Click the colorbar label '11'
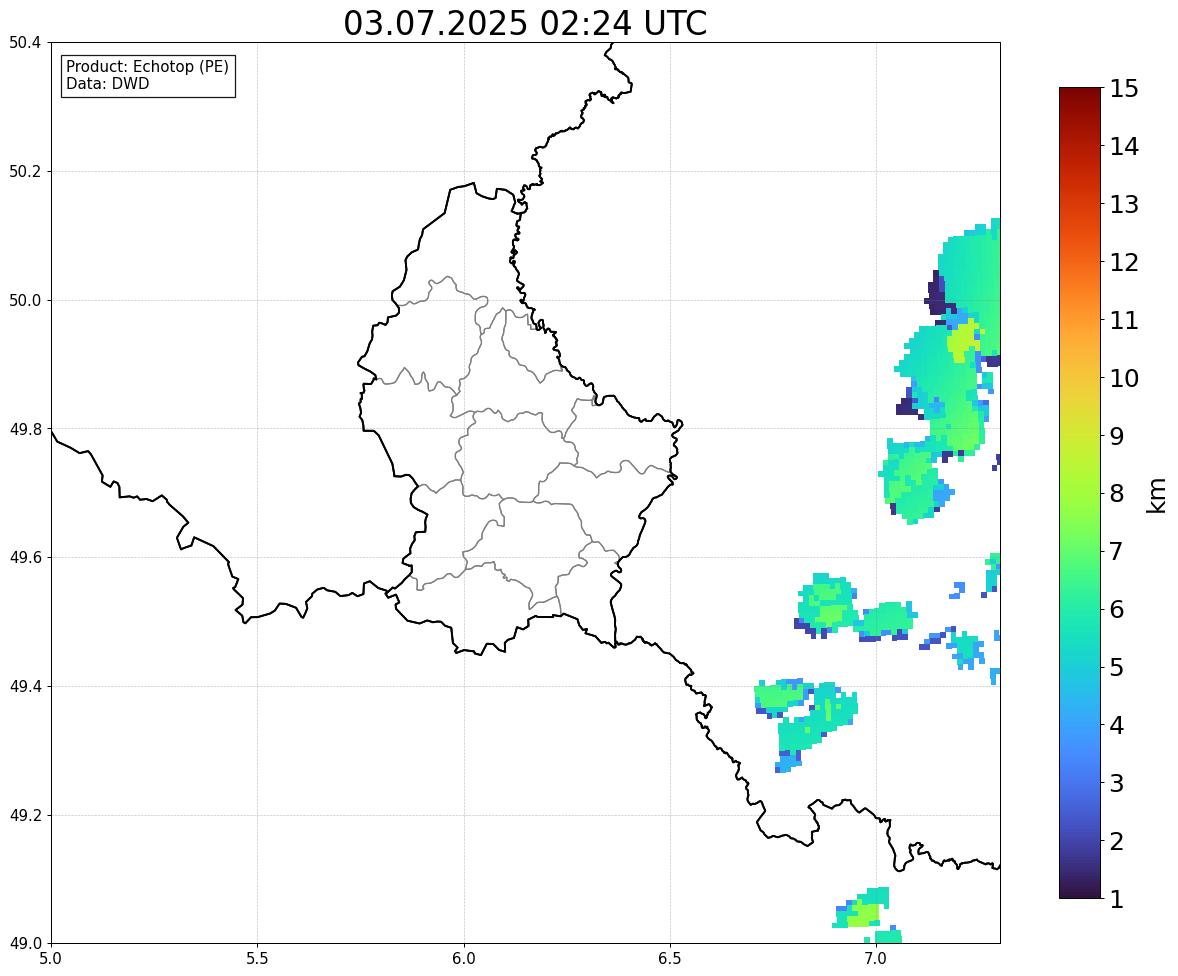The image size is (1178, 976). click(1124, 320)
